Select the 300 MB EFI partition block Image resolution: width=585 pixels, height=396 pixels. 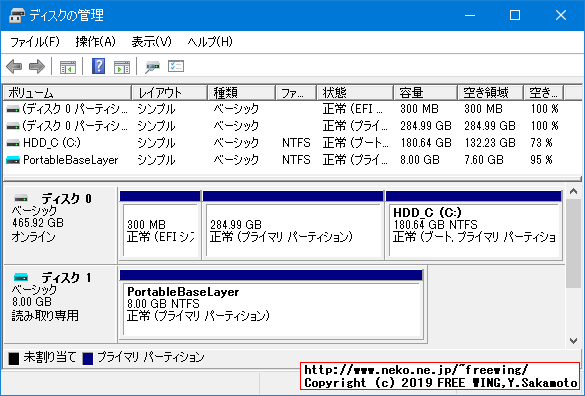[160, 225]
